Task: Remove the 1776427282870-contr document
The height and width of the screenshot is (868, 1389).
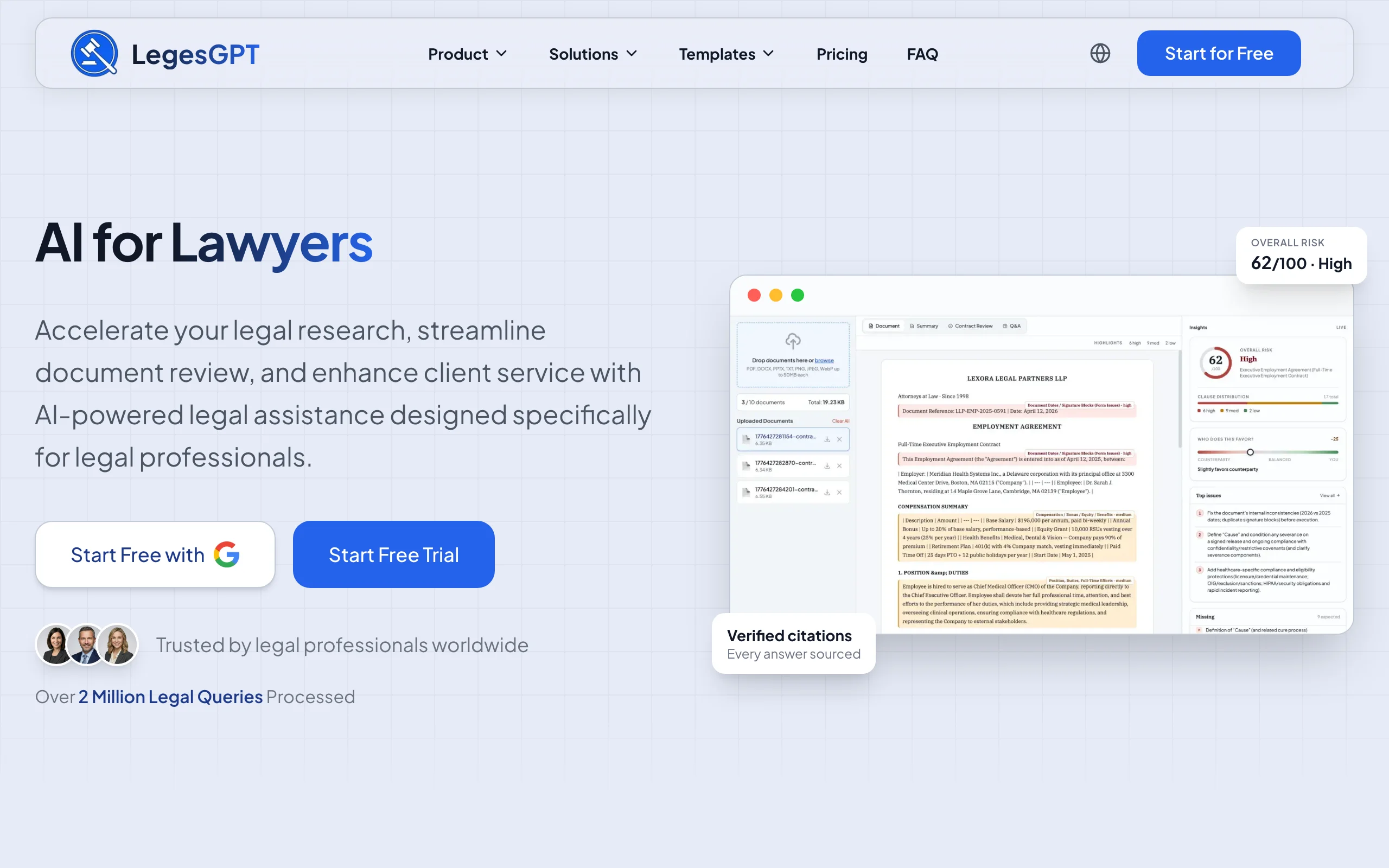Action: [x=839, y=466]
